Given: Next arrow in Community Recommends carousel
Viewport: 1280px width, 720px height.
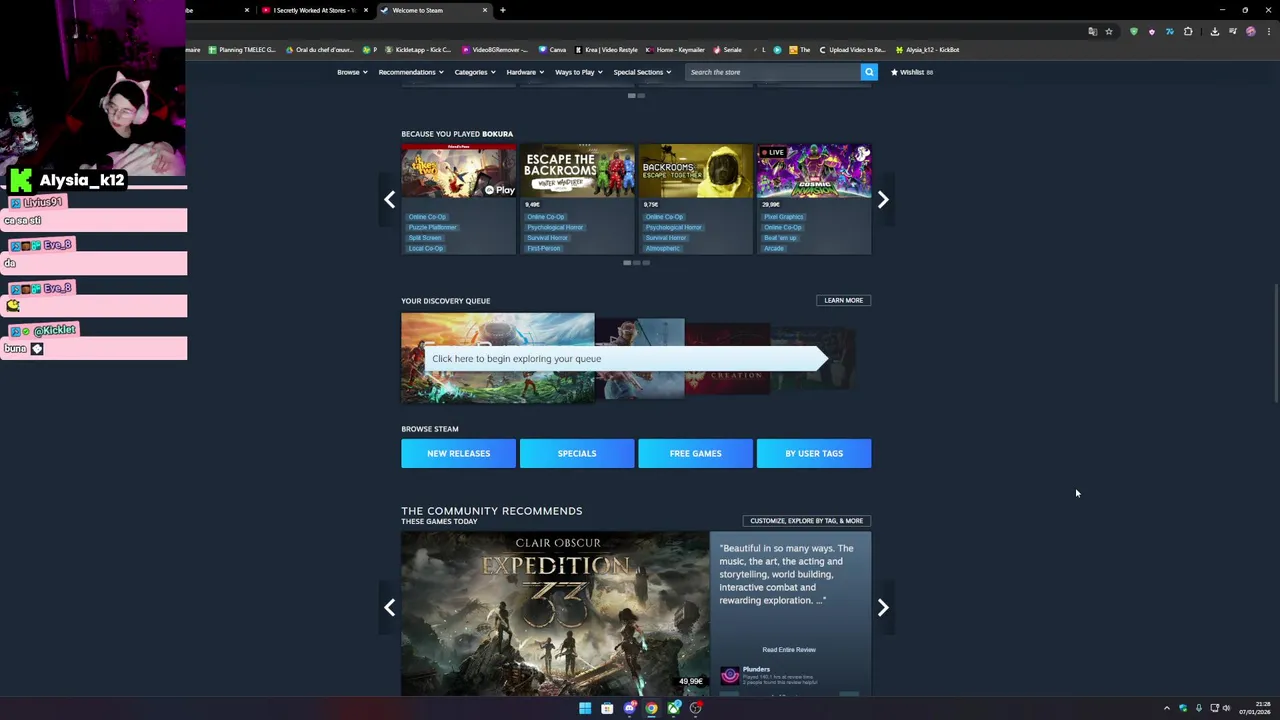Looking at the screenshot, I should tap(883, 608).
